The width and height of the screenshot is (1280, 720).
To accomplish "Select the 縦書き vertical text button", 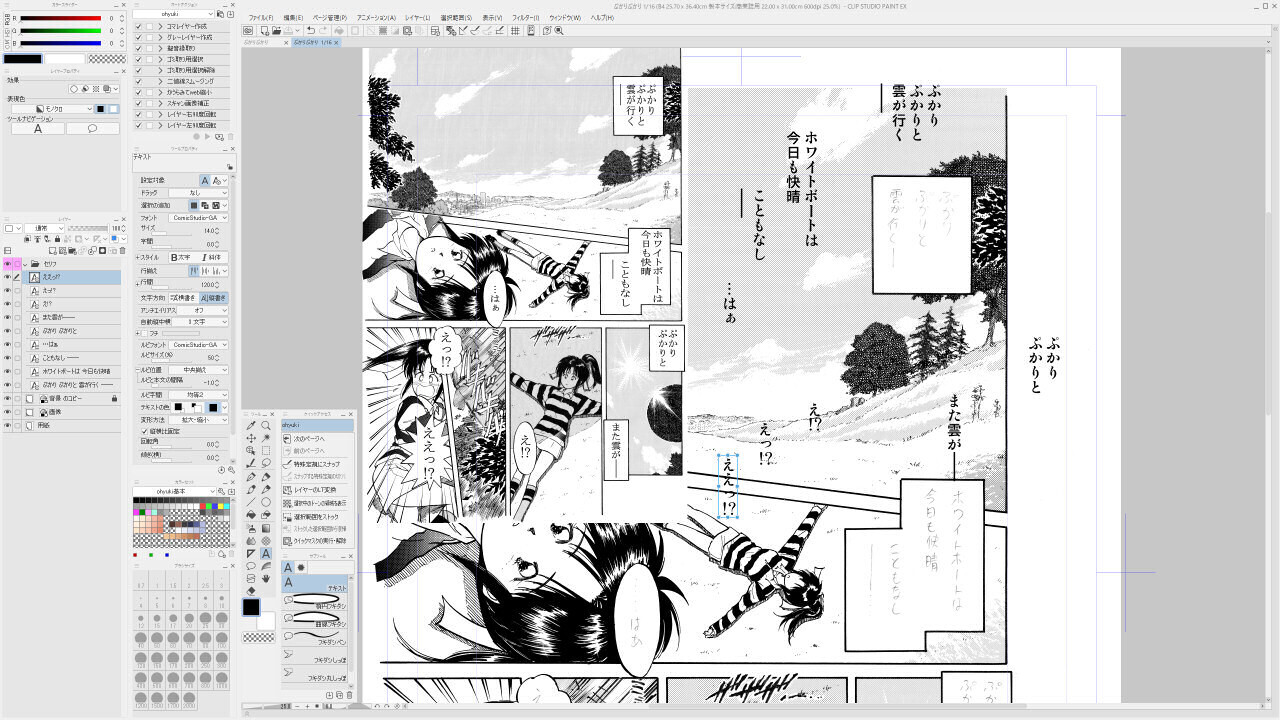I will pos(213,298).
